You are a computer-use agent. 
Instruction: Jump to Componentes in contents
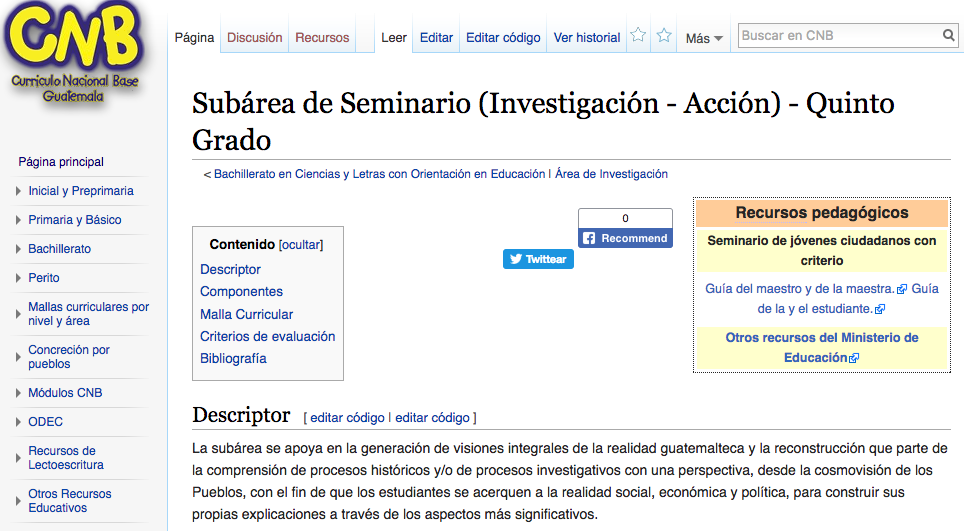(241, 291)
